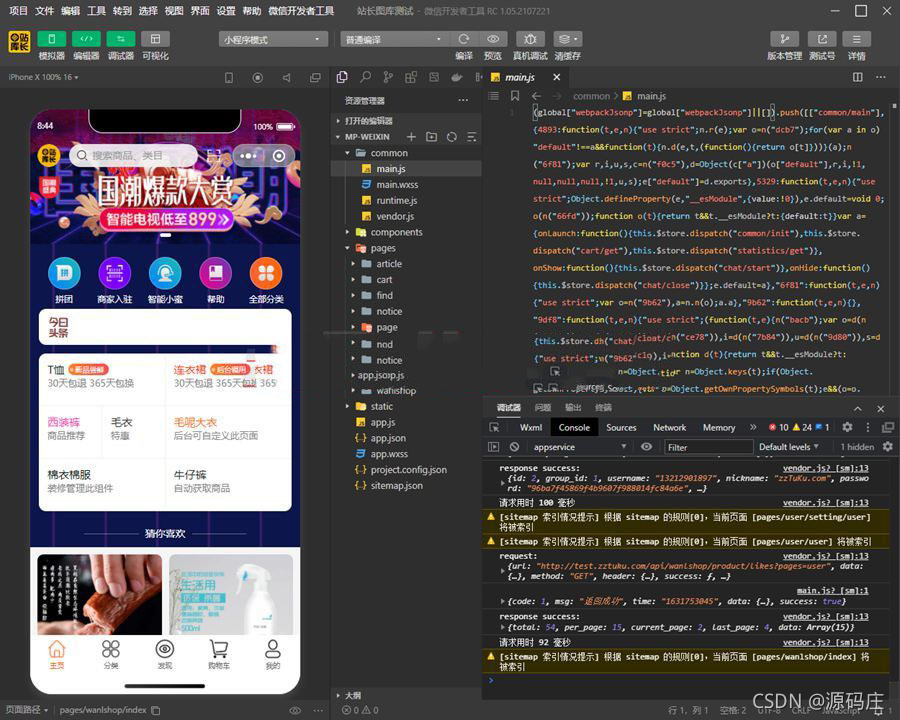Open the Default levels dropdown
This screenshot has height=720, width=900.
tap(788, 447)
